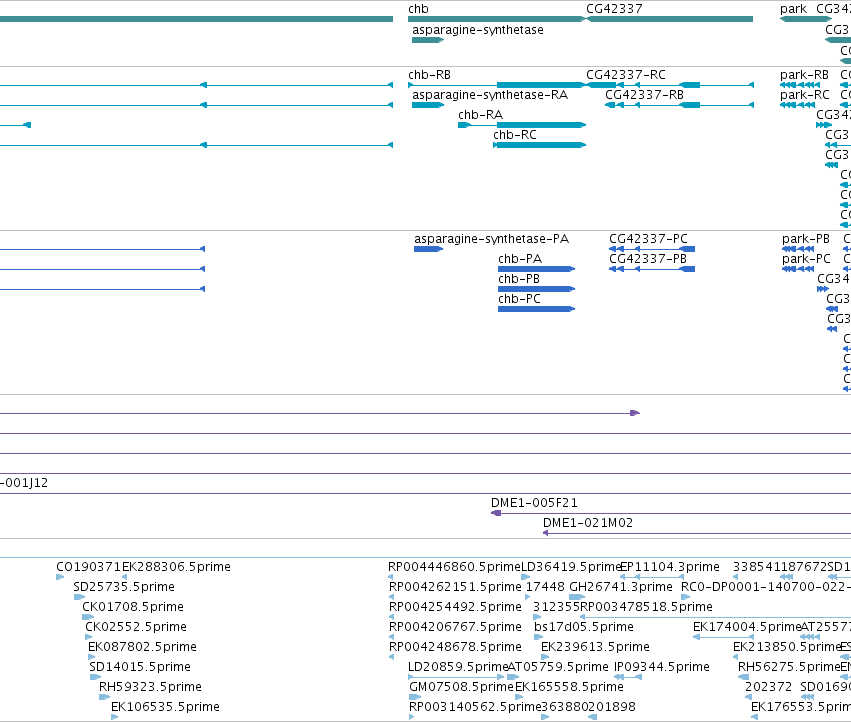Select the CG42337-RC transcript label
The width and height of the screenshot is (851, 722).
[x=626, y=75]
